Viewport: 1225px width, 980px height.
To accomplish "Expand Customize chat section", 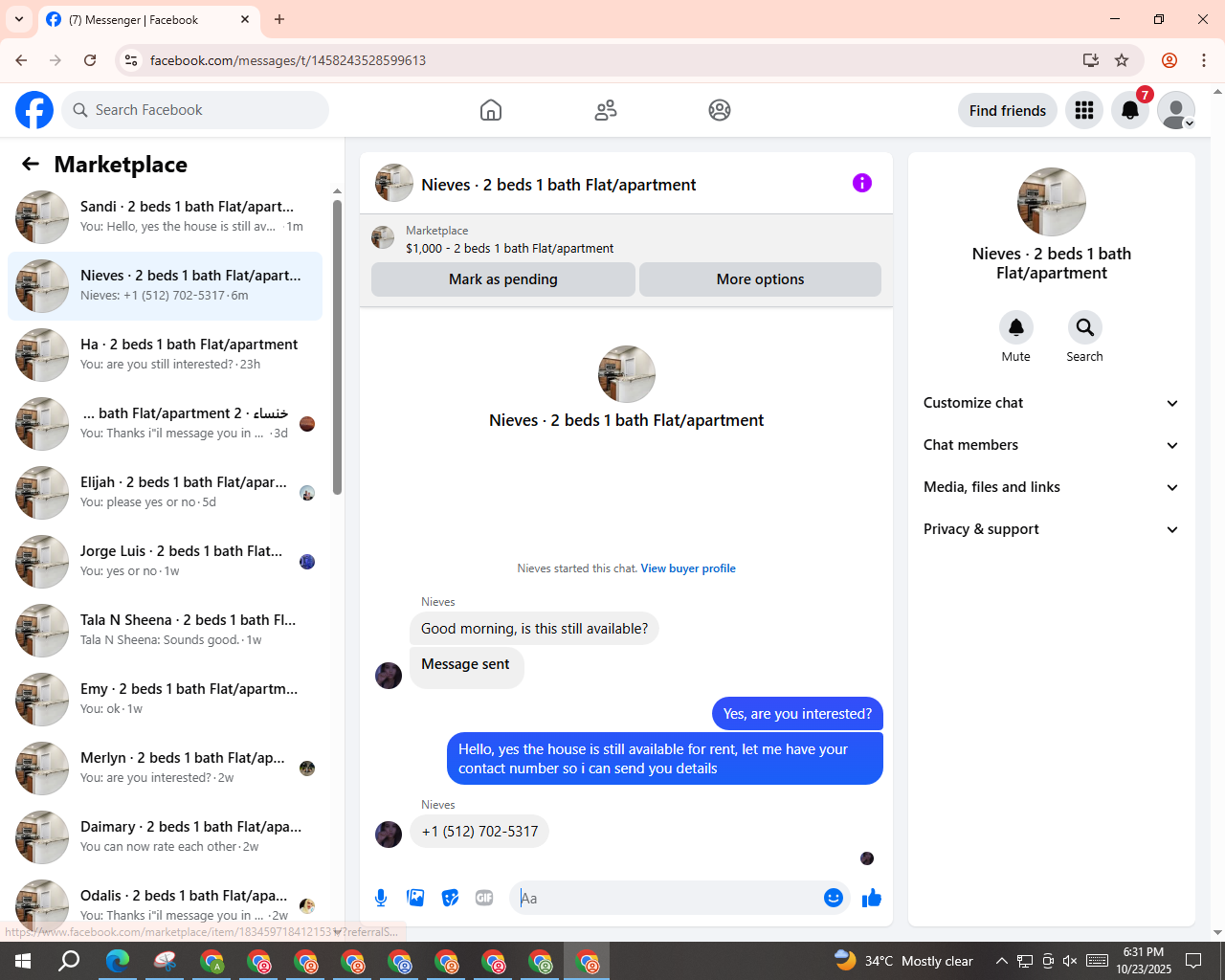I will (1052, 403).
